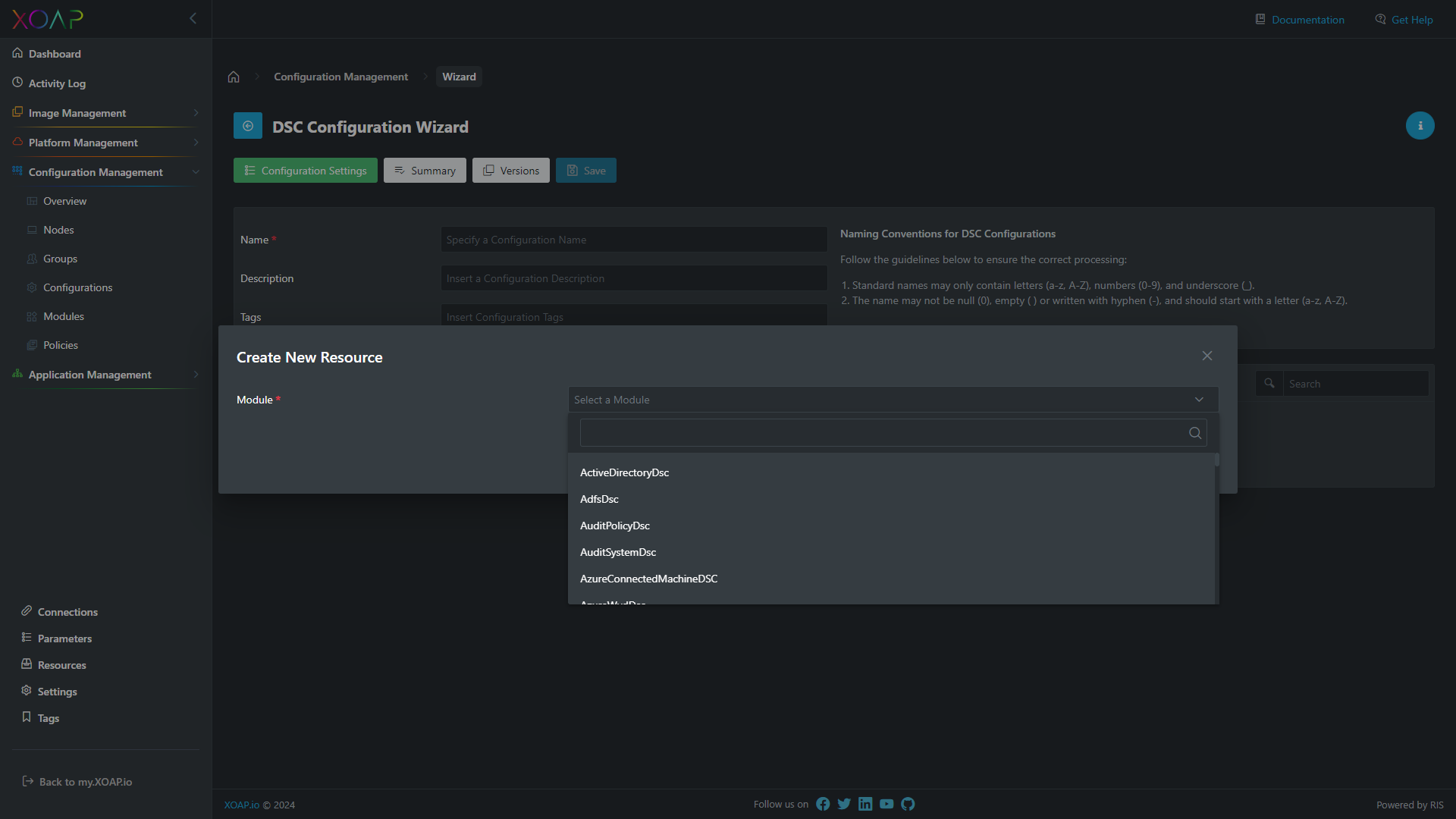This screenshot has width=1456, height=819.
Task: Select AuditSystemDsc from the module list
Action: [x=891, y=552]
